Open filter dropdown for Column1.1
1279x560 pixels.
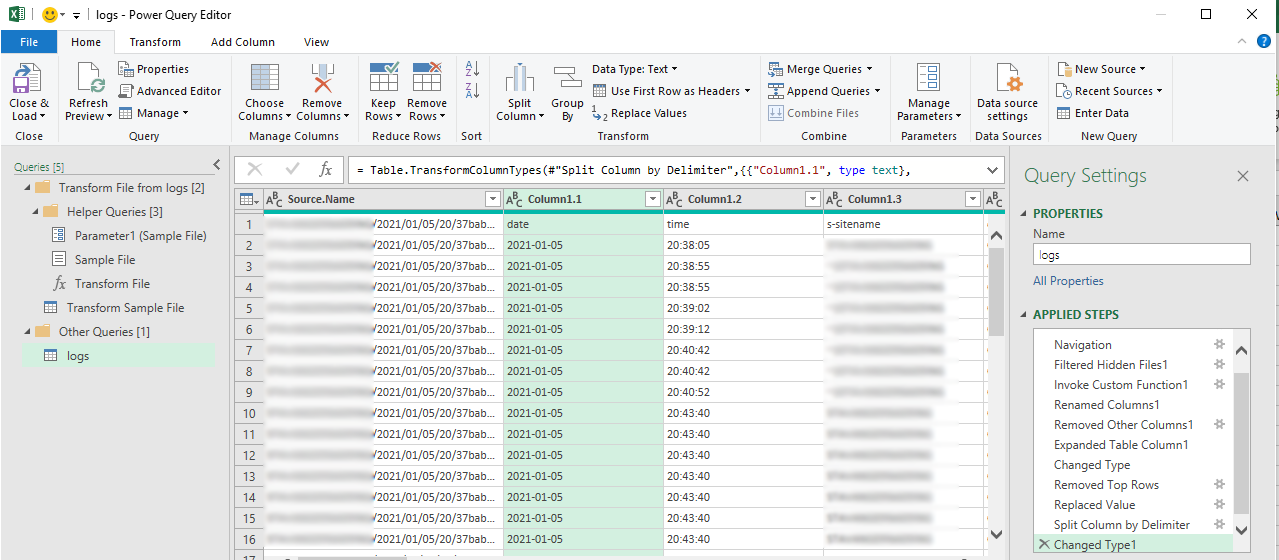click(652, 199)
